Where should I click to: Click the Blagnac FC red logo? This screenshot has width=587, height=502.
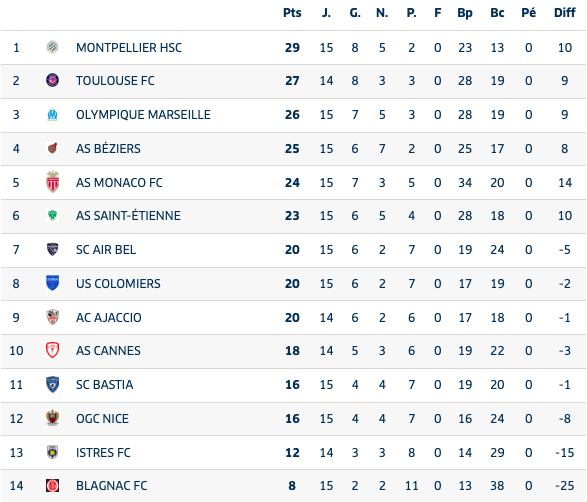pyautogui.click(x=52, y=486)
